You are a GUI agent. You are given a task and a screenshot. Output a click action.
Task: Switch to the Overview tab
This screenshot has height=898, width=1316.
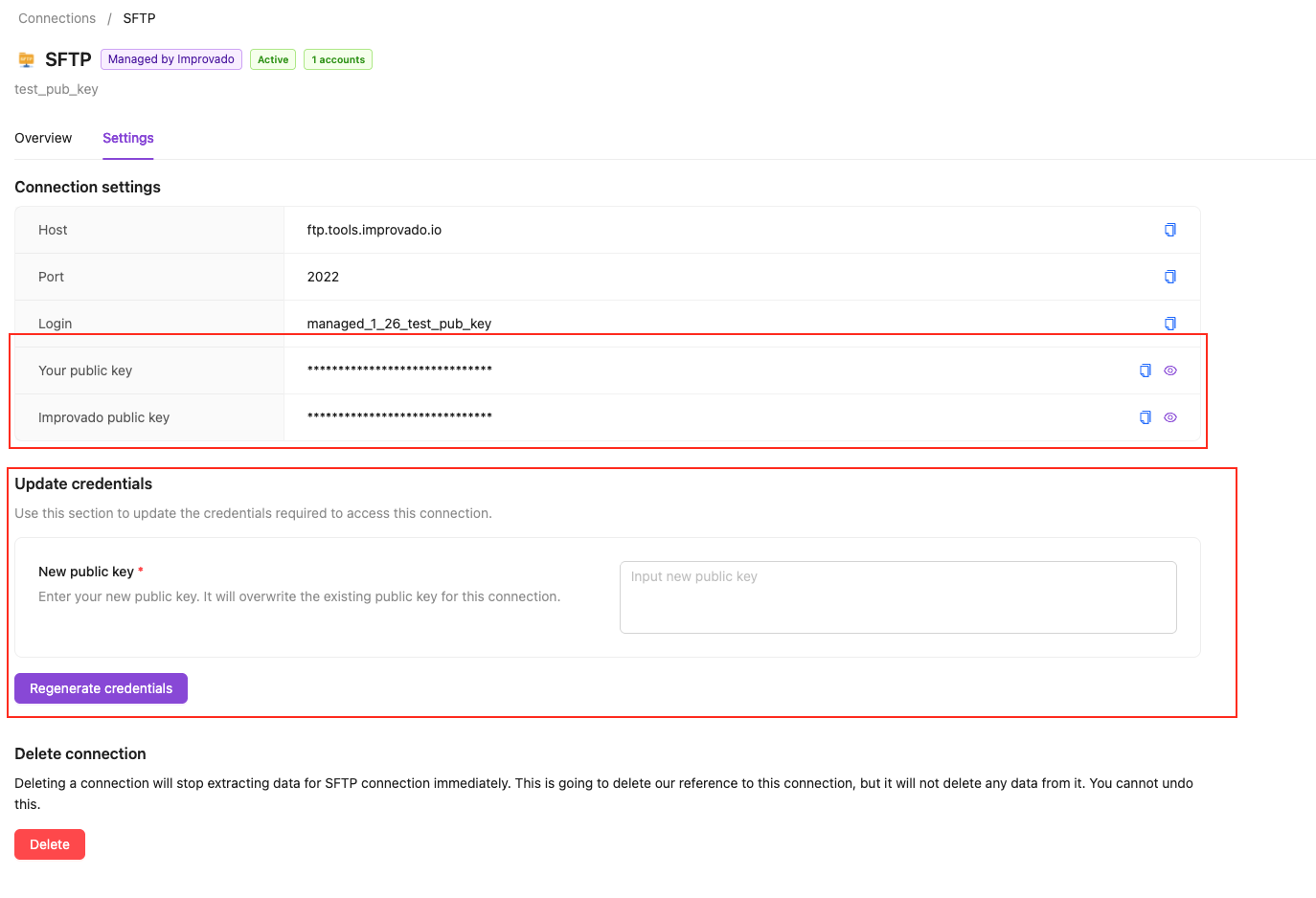click(43, 138)
